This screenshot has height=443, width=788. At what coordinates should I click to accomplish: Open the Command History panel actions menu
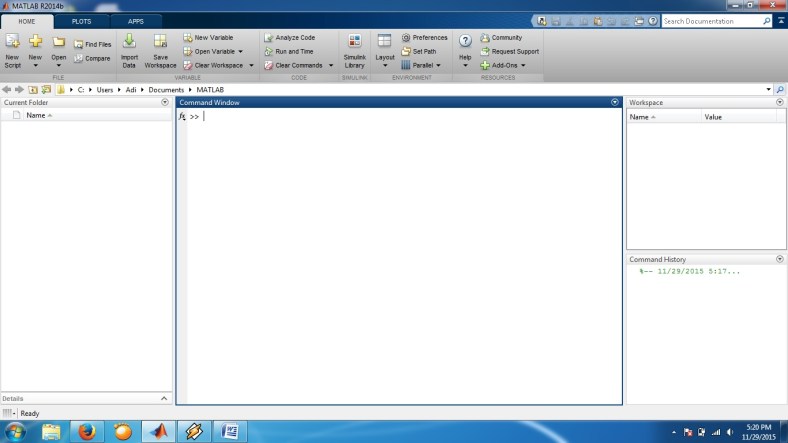[x=780, y=259]
